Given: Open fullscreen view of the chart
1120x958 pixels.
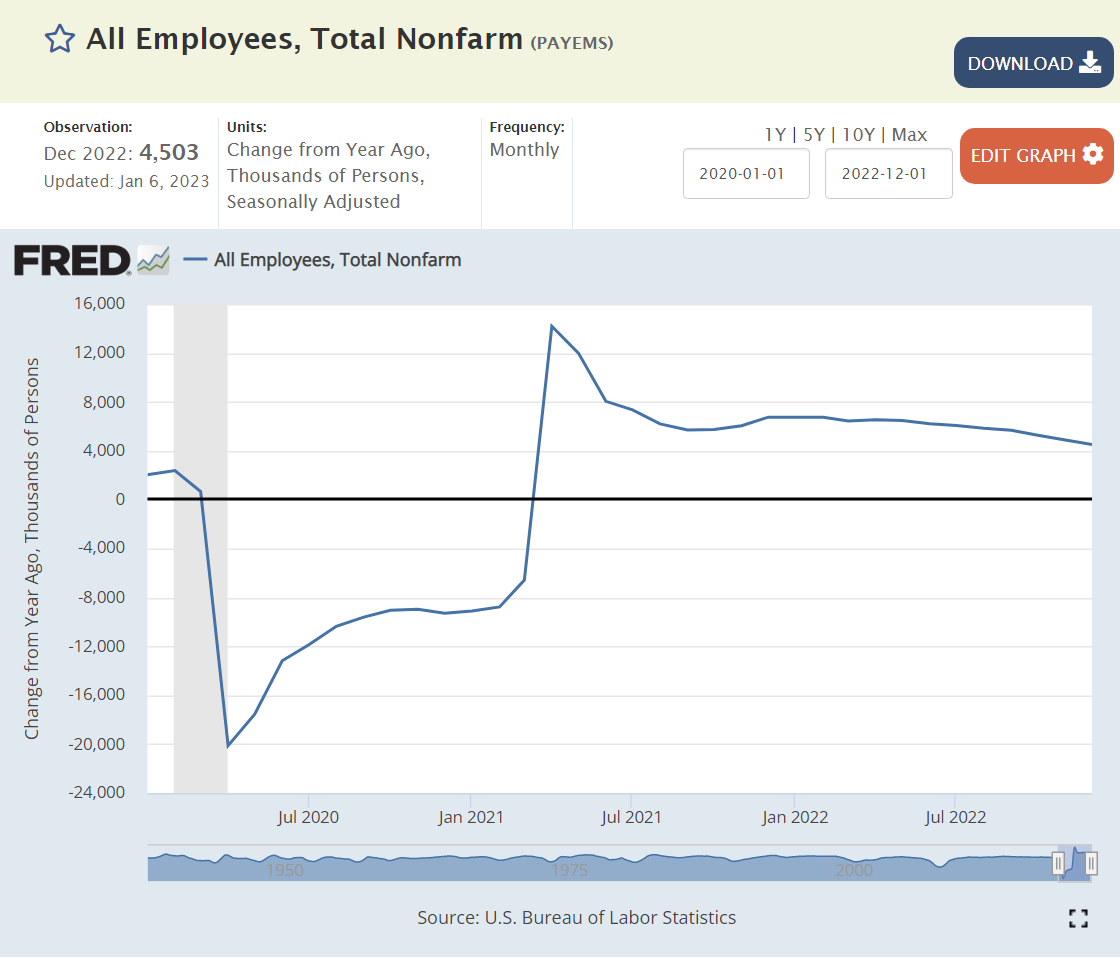Looking at the screenshot, I should [1078, 918].
